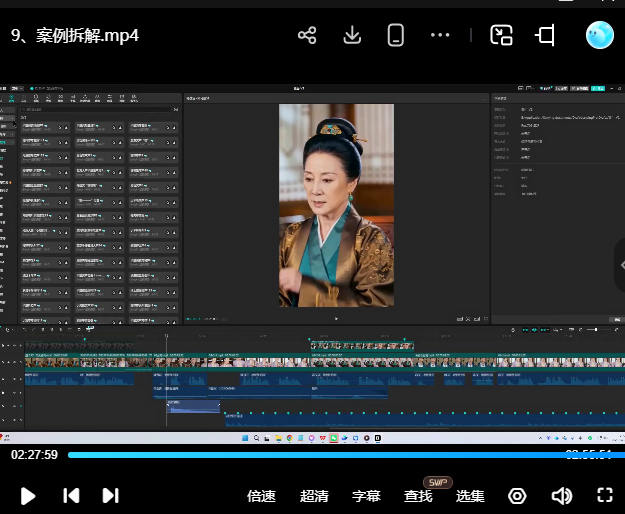Toggle play on the paused video

28,496
